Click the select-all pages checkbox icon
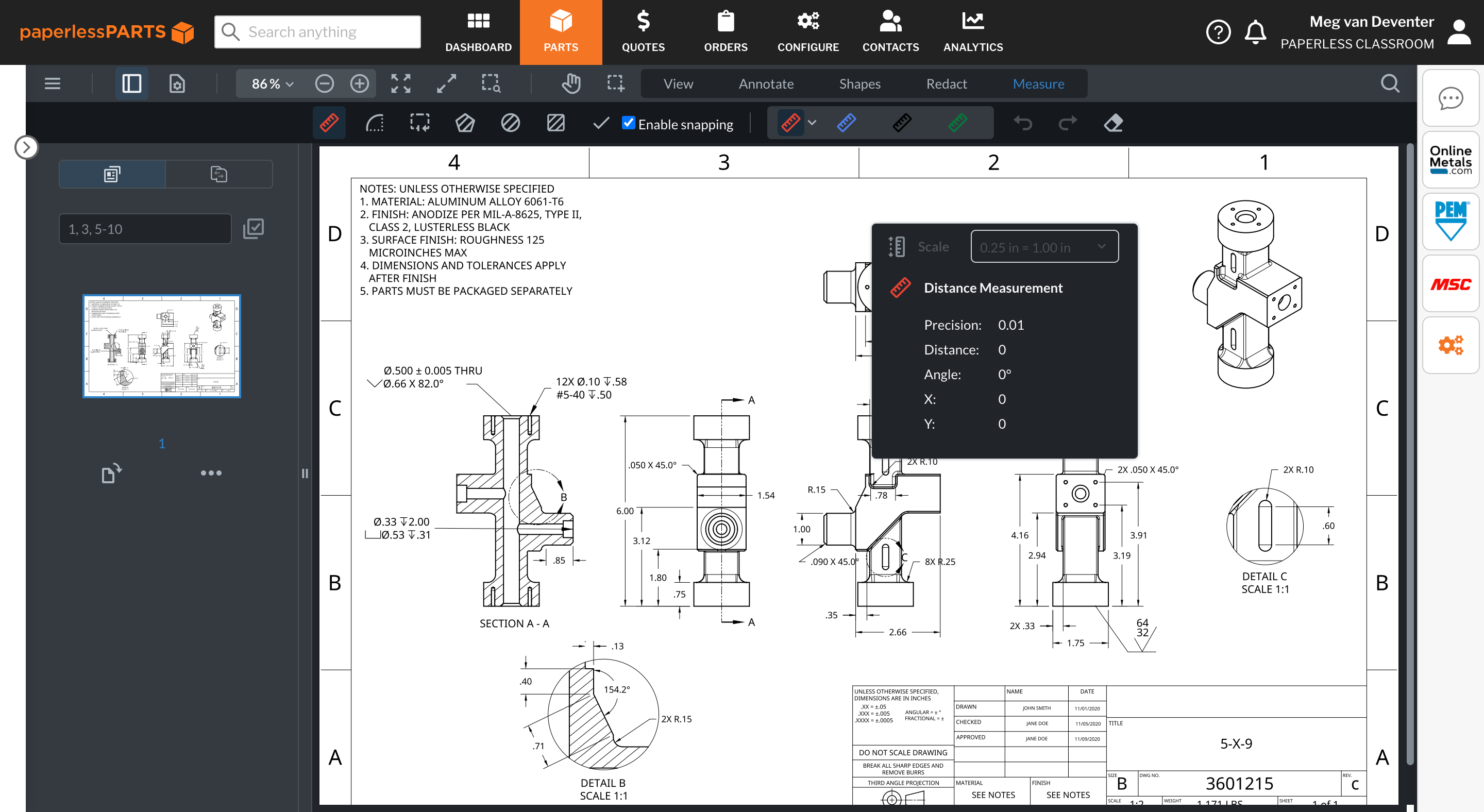The height and width of the screenshot is (812, 1484). (254, 229)
